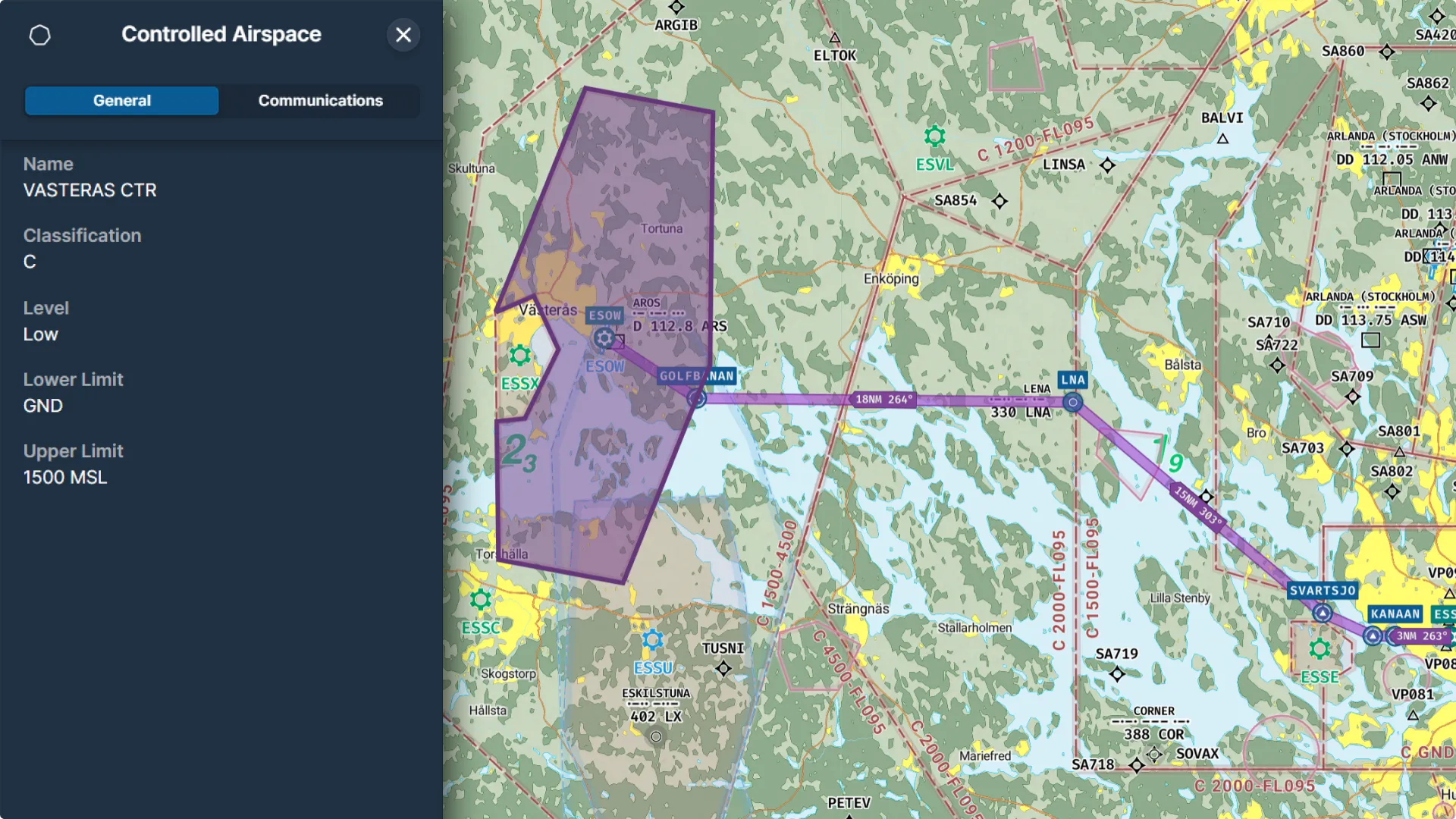Click the hexagon airspace icon in panel header
Image resolution: width=1456 pixels, height=819 pixels.
tap(41, 35)
